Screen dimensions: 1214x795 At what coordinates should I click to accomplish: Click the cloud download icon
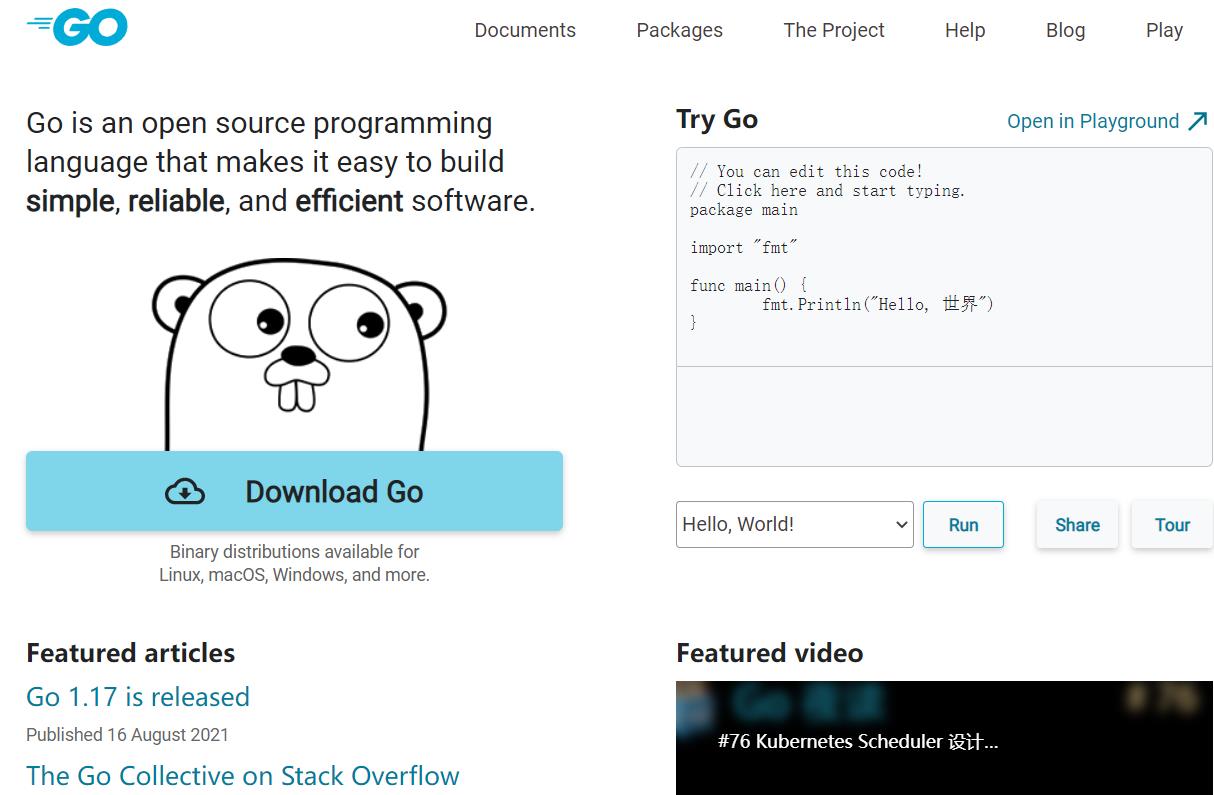[x=185, y=491]
